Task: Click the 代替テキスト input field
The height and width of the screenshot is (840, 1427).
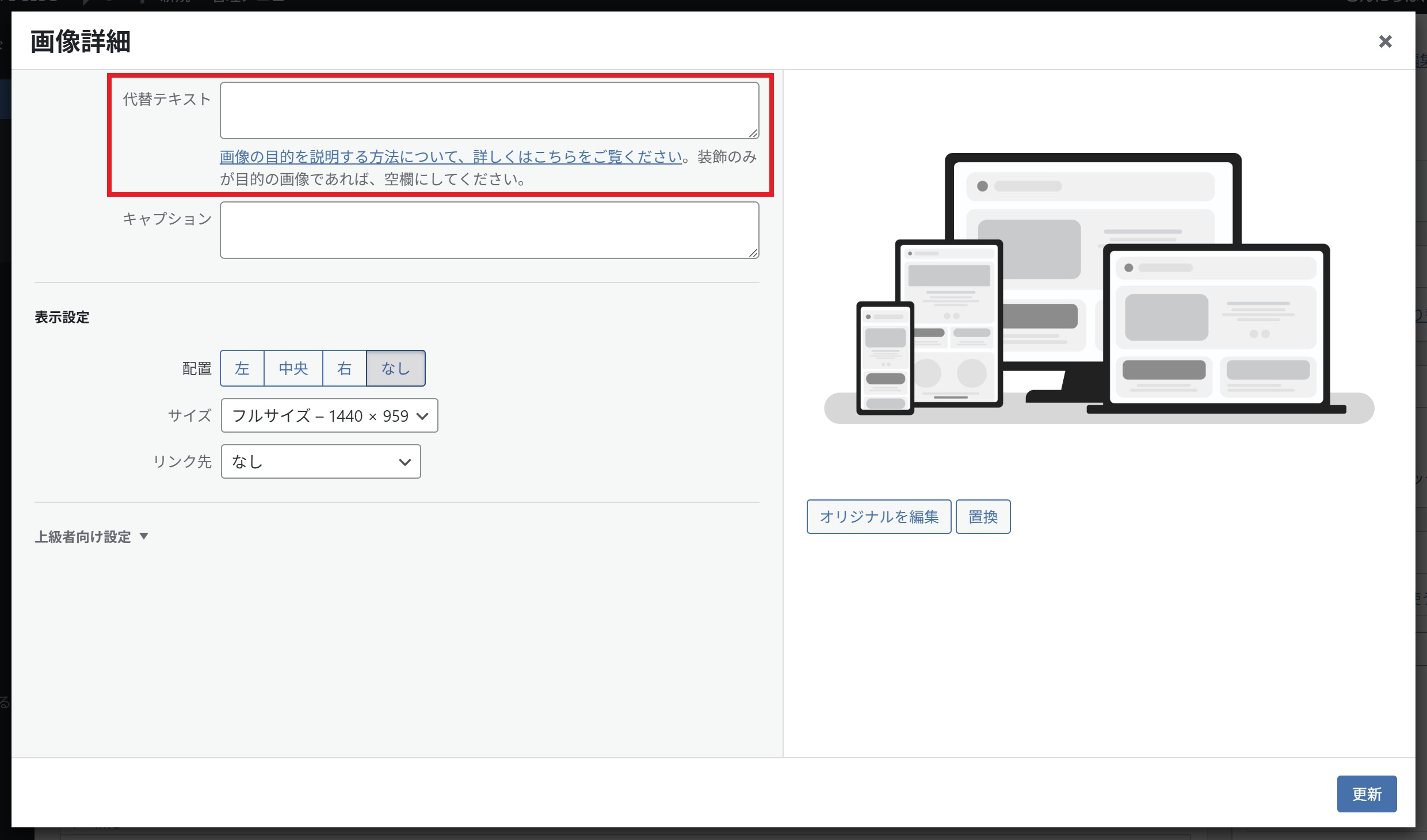Action: (x=489, y=110)
